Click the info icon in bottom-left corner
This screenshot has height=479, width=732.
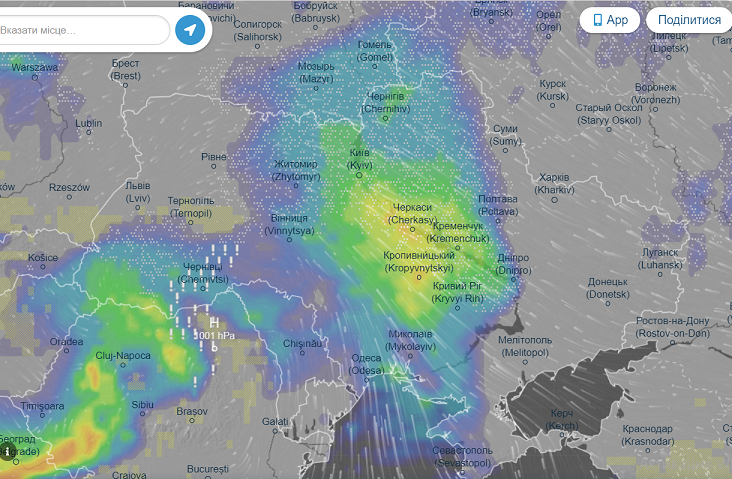click(x=9, y=452)
